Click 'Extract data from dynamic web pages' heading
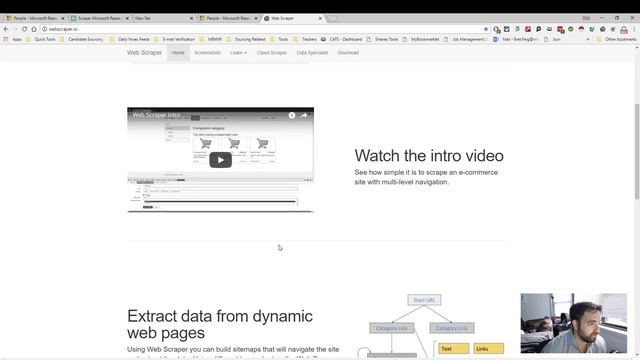 pyautogui.click(x=220, y=324)
